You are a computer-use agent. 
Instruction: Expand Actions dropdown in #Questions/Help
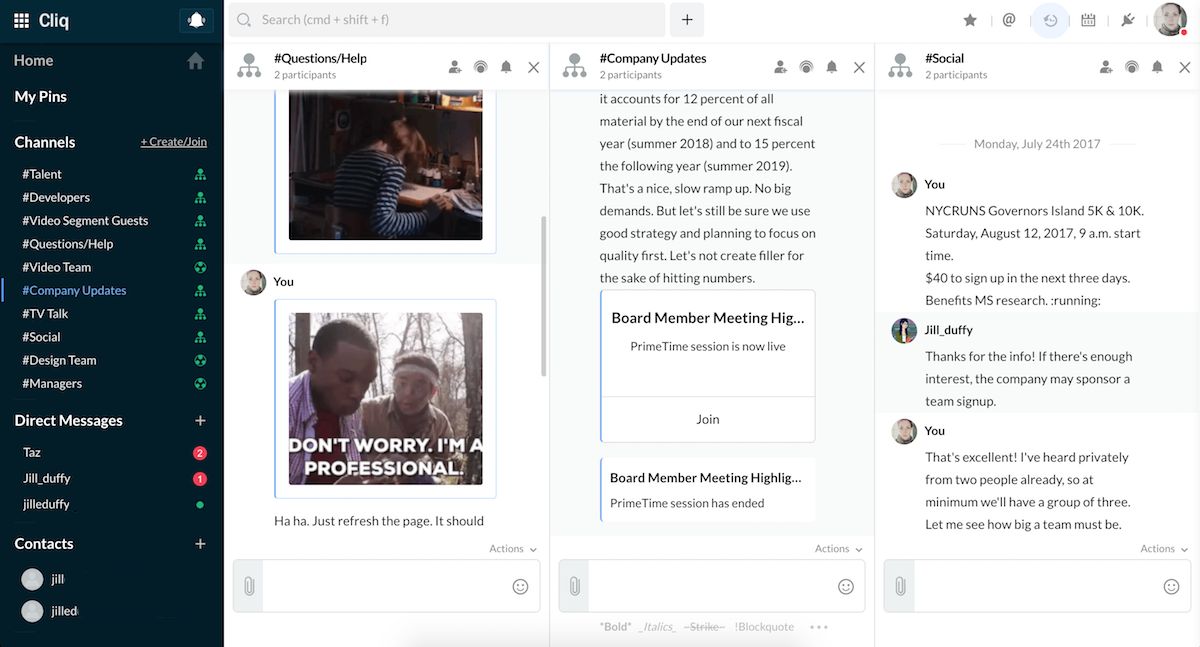pos(513,549)
